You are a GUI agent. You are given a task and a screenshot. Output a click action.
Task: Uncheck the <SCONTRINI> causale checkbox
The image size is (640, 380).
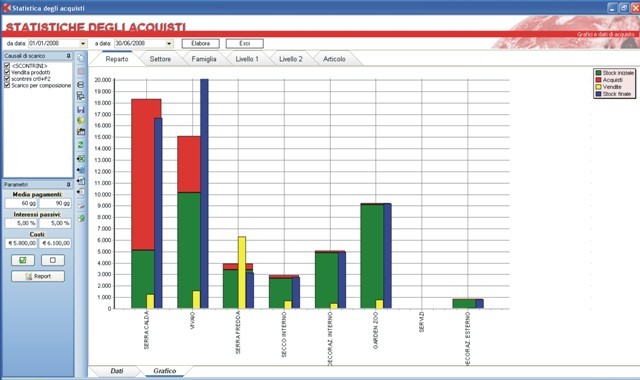point(7,65)
